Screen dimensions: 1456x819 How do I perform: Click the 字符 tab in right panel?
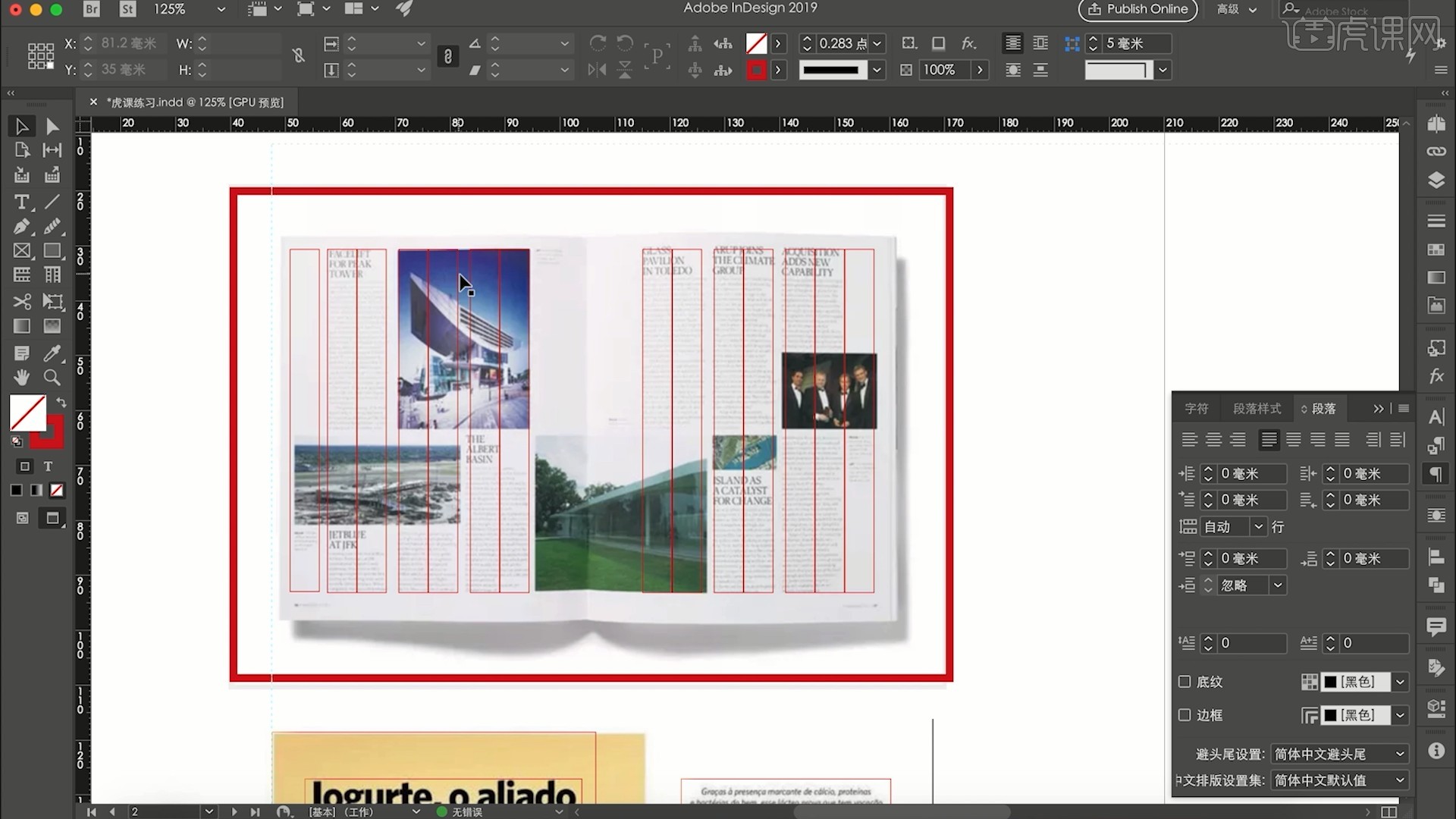[1197, 408]
